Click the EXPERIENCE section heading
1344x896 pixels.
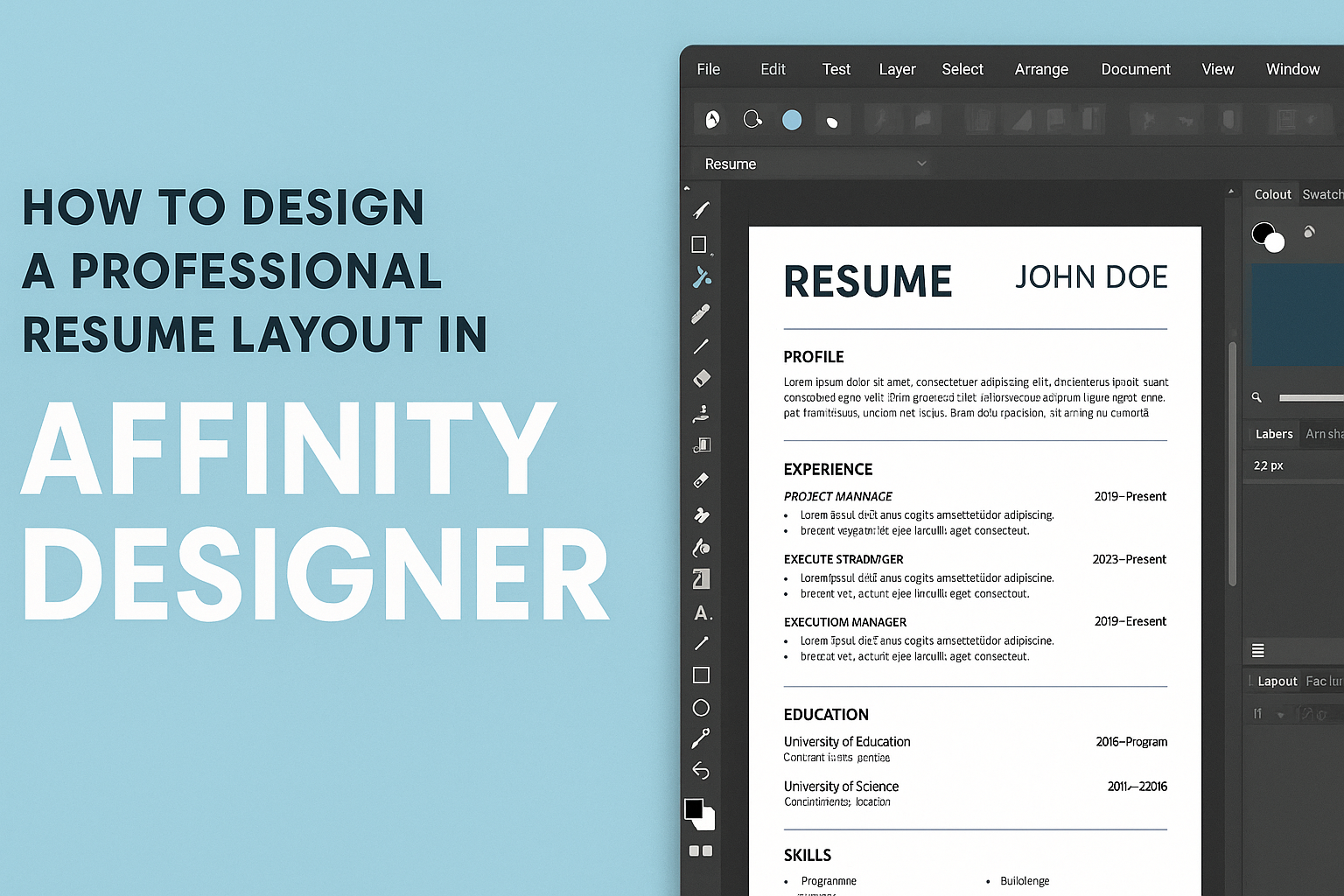click(828, 469)
